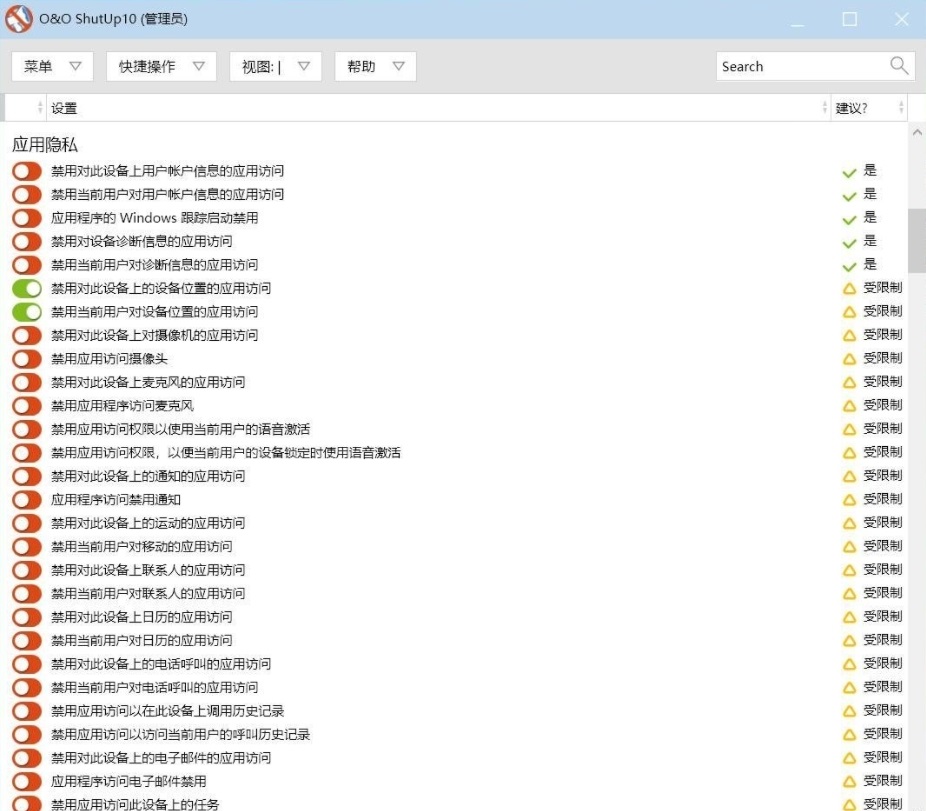The height and width of the screenshot is (811, 926).
Task: Click the warning triangle beside 禁用对此设备上的电子邮件的应用访问
Action: 852,758
